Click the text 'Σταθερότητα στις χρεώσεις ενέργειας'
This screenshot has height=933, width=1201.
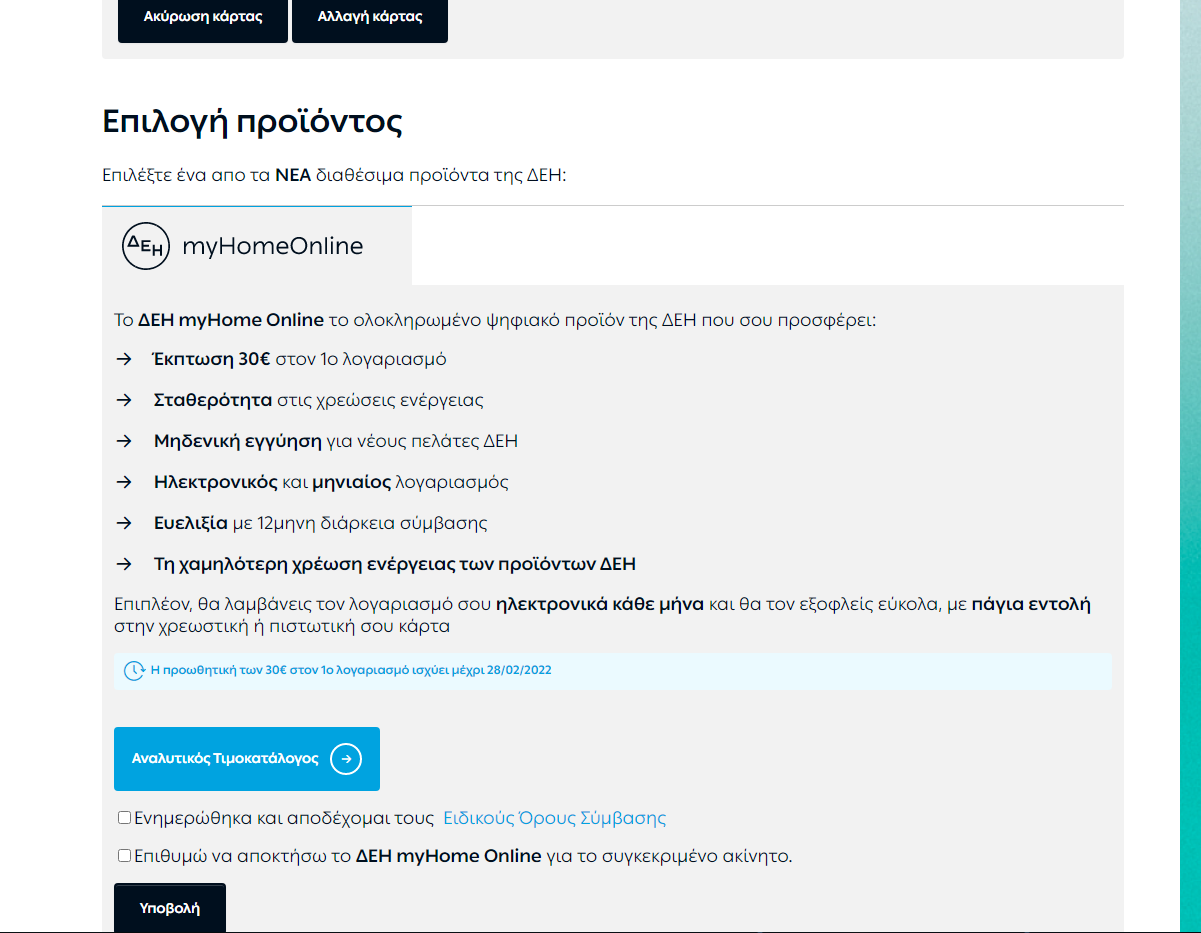(318, 400)
